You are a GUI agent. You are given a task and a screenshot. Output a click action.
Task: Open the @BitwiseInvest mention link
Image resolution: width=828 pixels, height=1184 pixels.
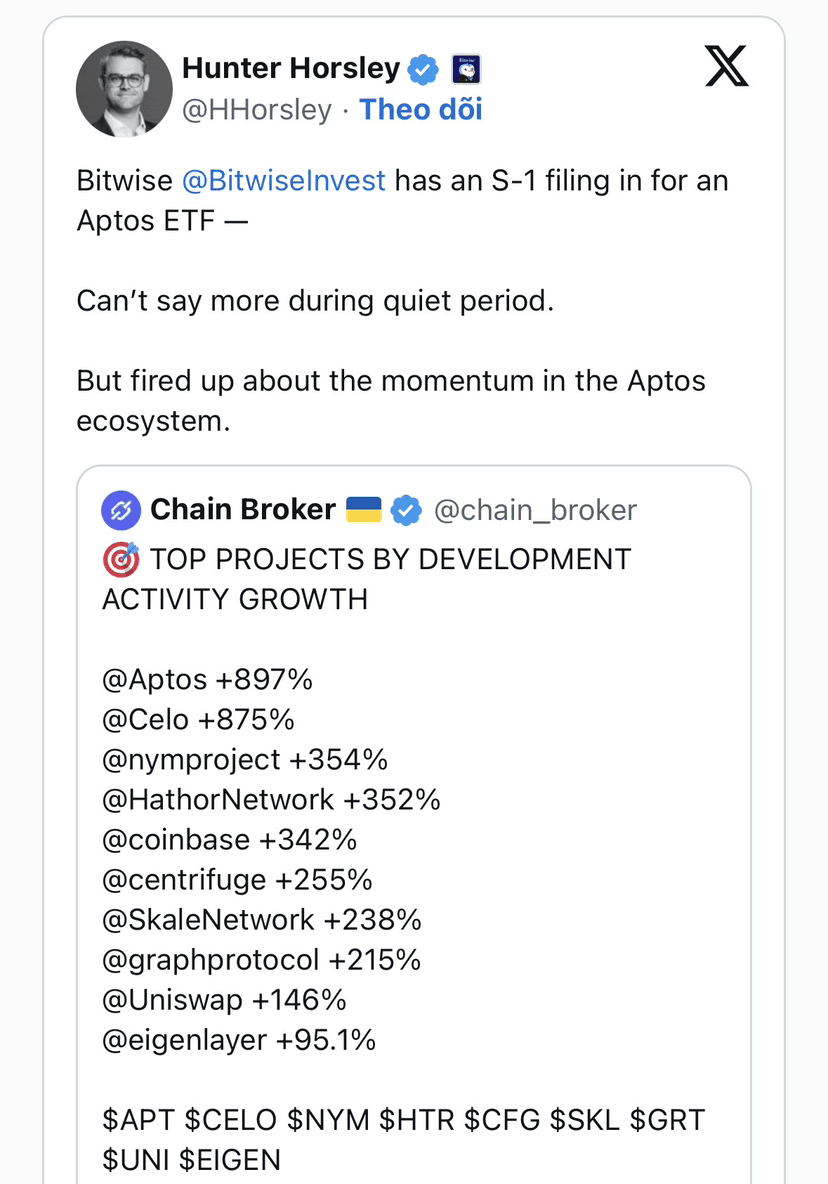(x=283, y=181)
